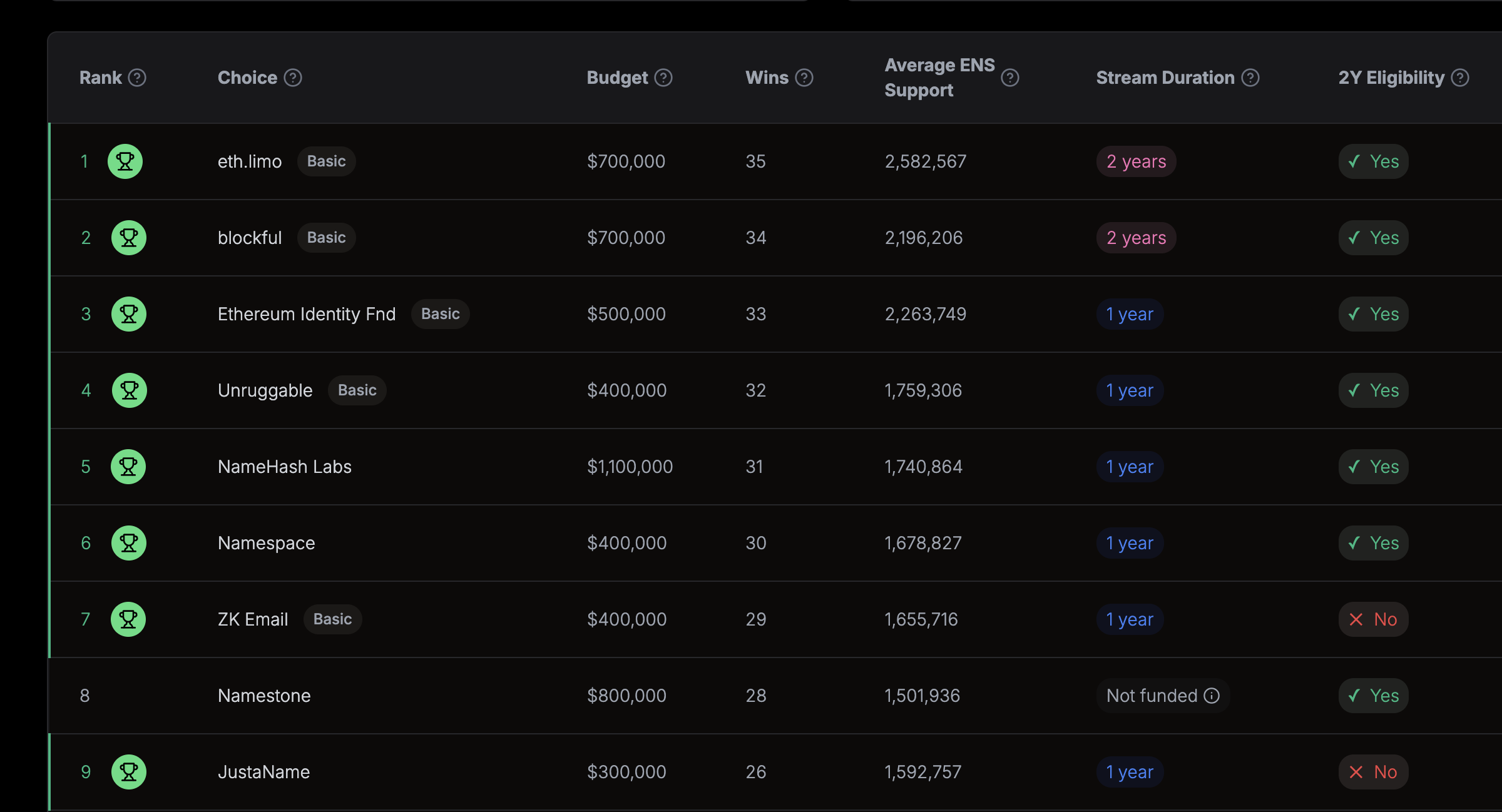The image size is (1502, 812).
Task: Click the Yes eligibility badge for eth.limo
Action: click(1373, 161)
